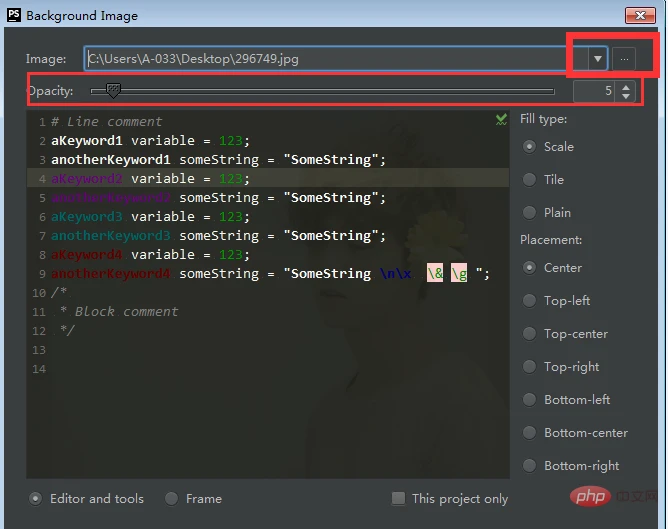
Task: Set placement to Top-left
Action: (x=530, y=300)
